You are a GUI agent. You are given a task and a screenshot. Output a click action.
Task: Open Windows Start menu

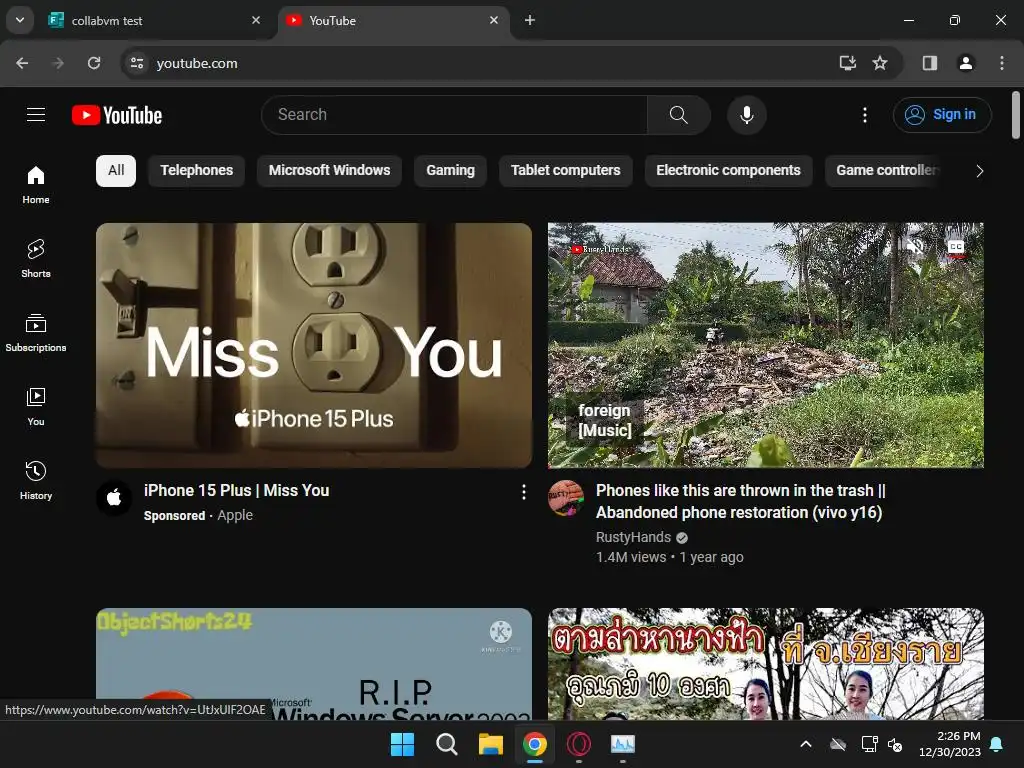tap(402, 744)
